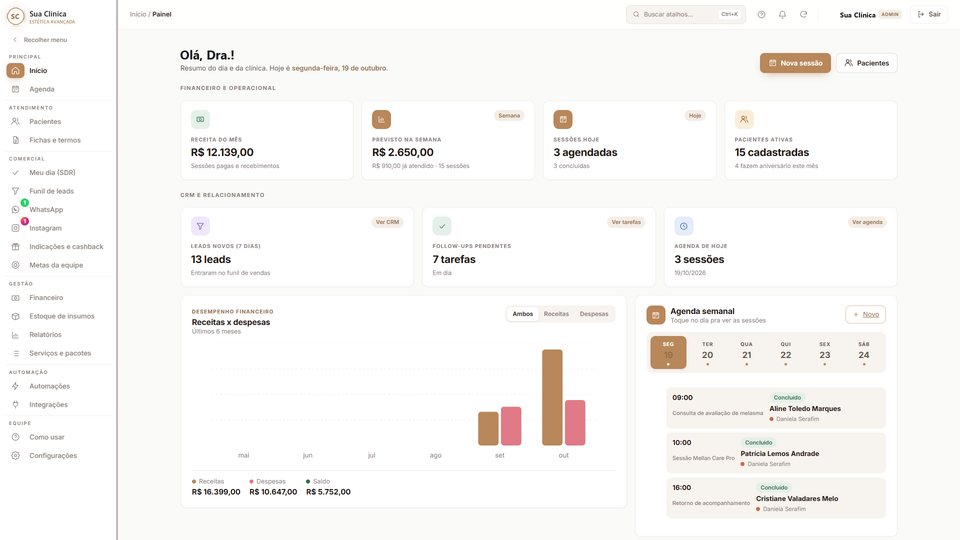Screen dimensions: 960x540
Task: Click the WhatsApp icon in sidebar
Action: (x=15, y=209)
